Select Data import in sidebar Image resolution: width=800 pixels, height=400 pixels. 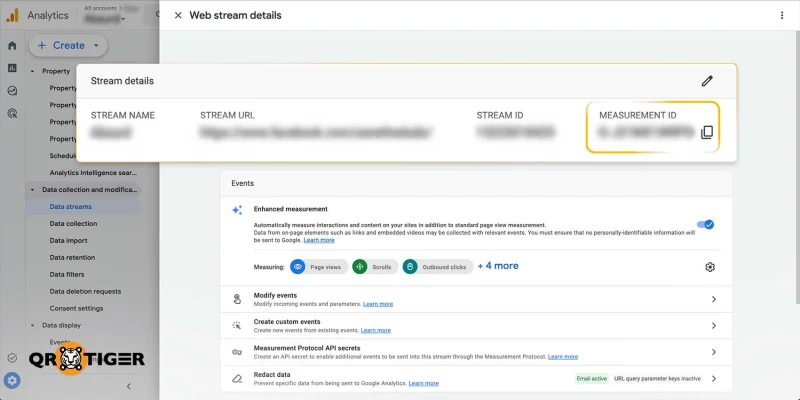click(x=68, y=240)
